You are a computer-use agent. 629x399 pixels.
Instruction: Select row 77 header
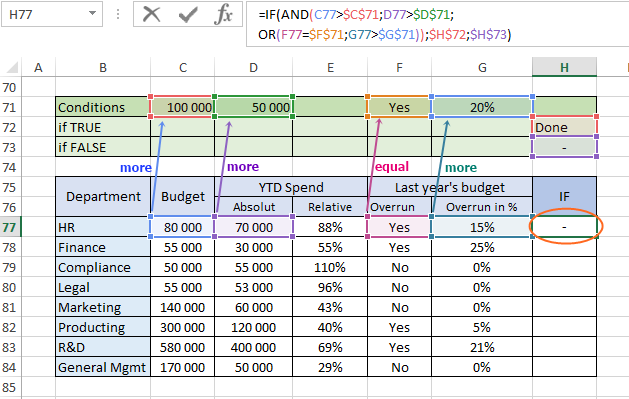coord(10,227)
